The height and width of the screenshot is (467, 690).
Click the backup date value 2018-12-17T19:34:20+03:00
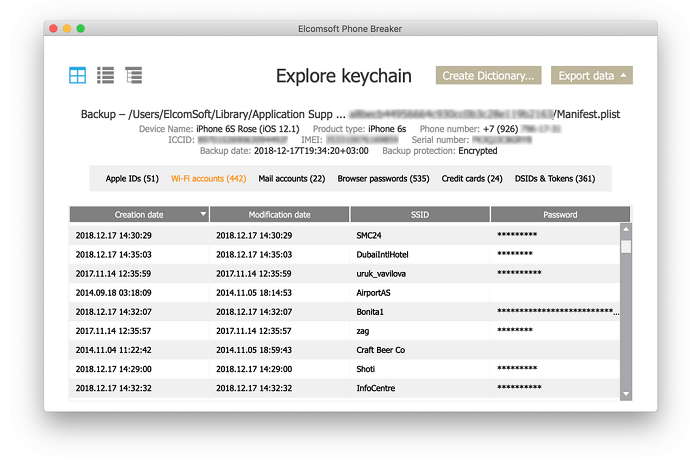tap(311, 151)
